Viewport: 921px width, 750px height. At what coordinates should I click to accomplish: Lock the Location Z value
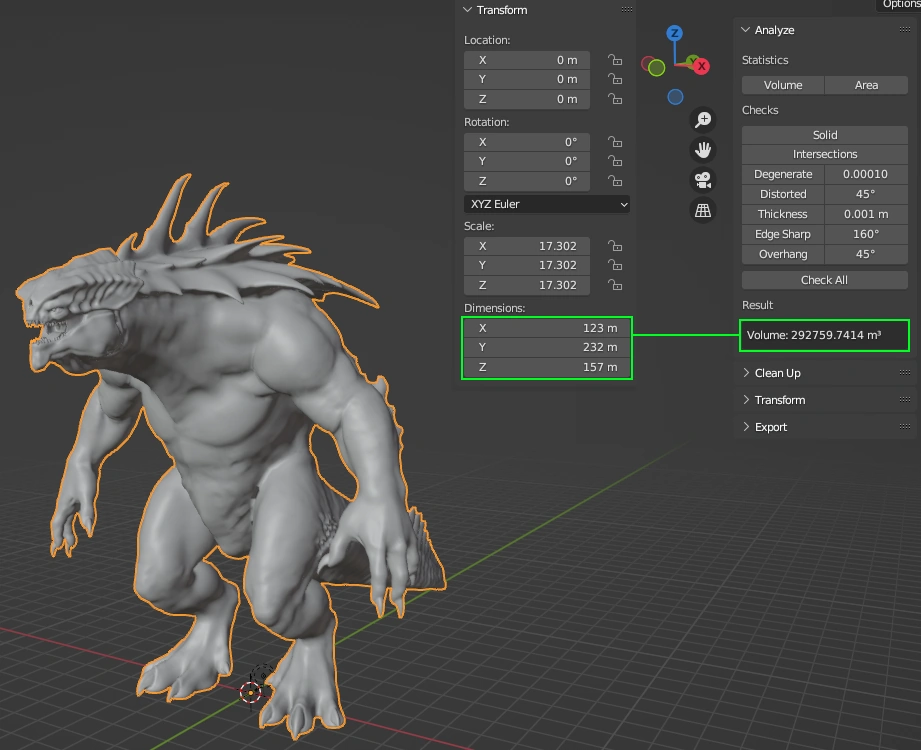[x=615, y=99]
